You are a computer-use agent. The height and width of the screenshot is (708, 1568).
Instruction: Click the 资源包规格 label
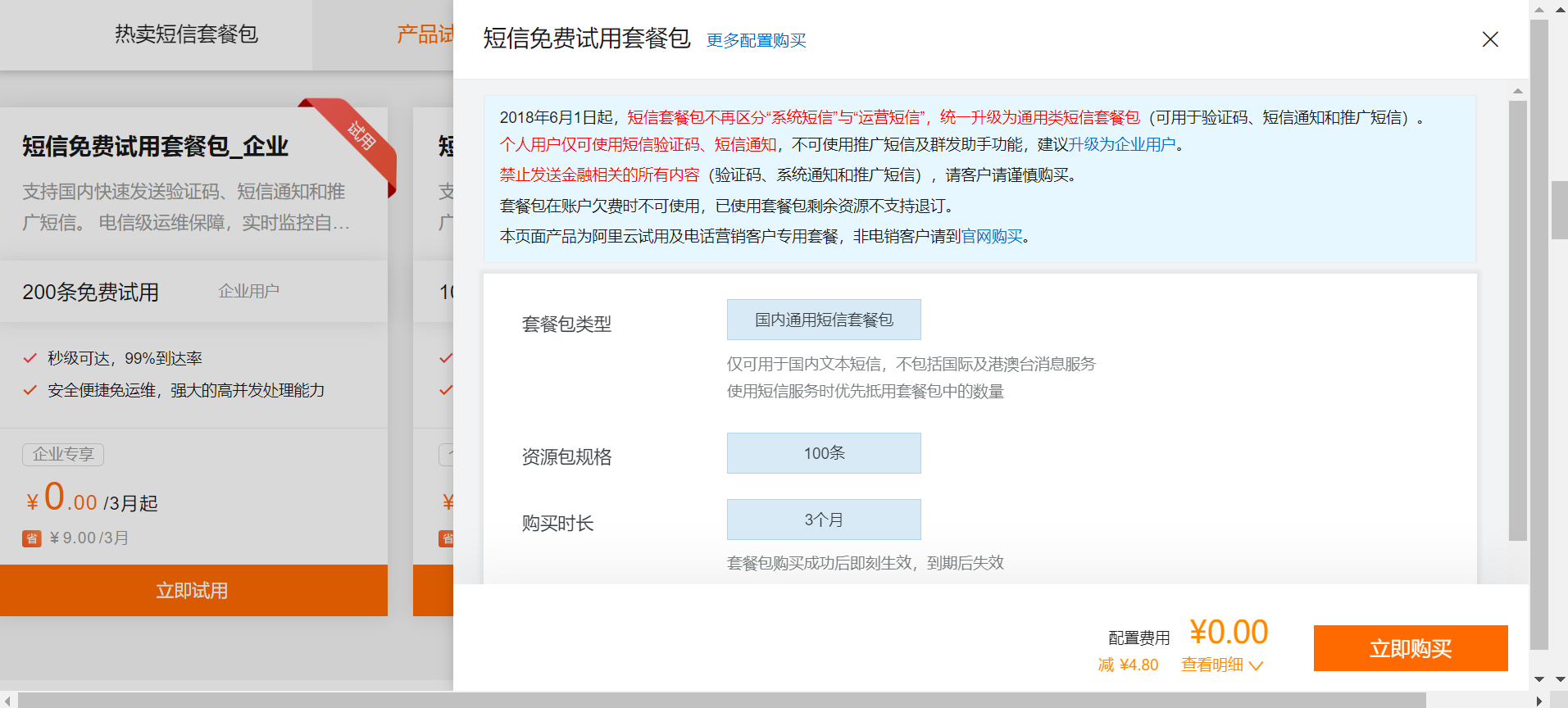[566, 456]
